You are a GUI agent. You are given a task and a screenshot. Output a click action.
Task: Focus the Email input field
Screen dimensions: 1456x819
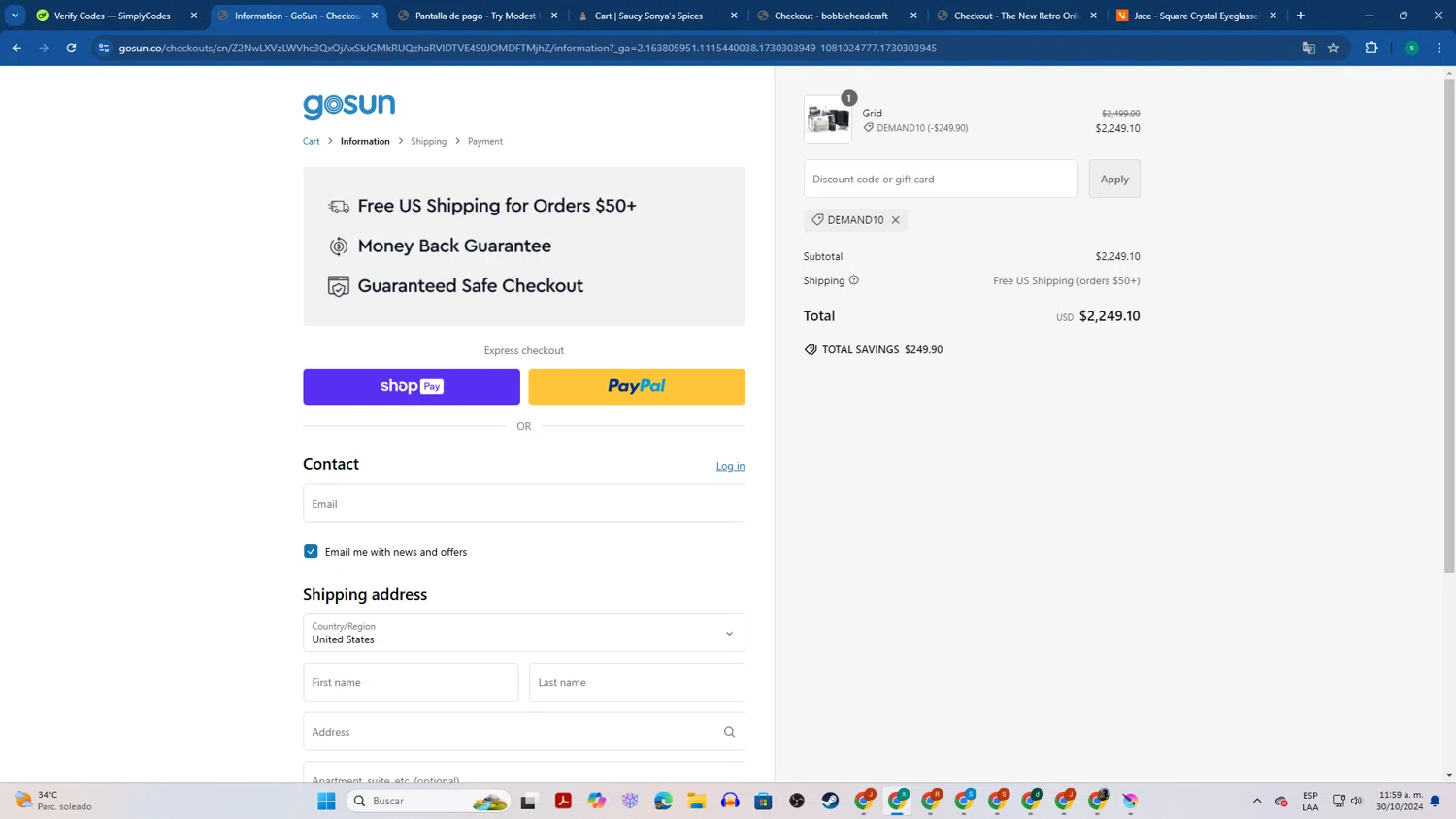click(524, 504)
